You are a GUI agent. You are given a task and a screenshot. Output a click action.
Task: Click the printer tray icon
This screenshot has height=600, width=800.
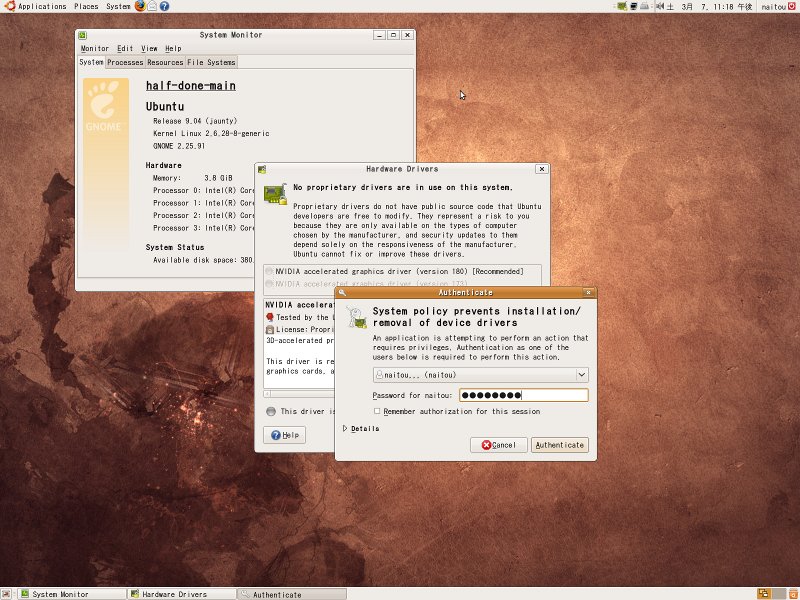click(645, 6)
